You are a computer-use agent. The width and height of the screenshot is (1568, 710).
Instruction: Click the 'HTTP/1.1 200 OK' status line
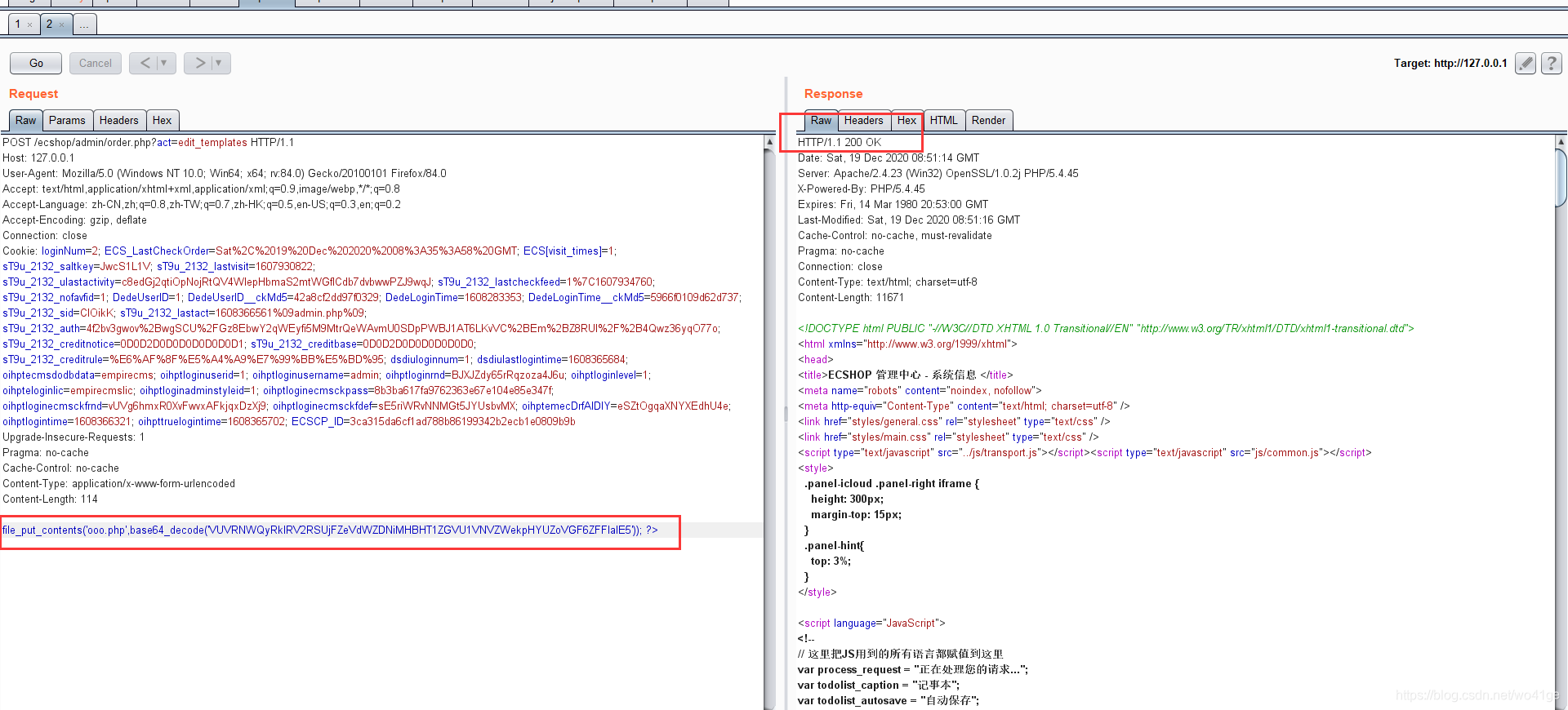tap(840, 142)
